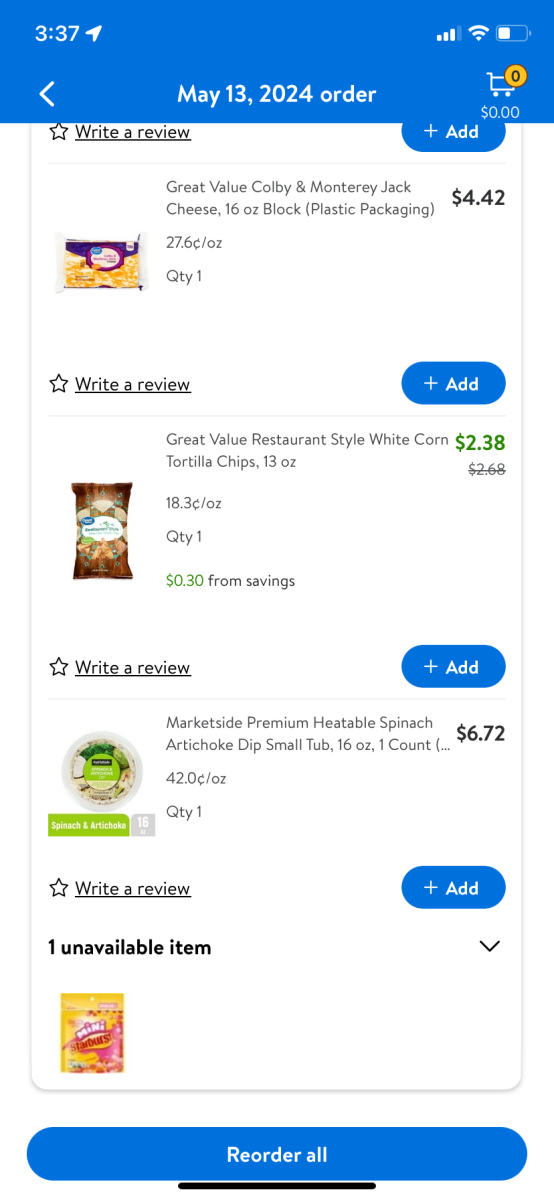Open the Mini Starburst unavailable item image

(x=92, y=1033)
